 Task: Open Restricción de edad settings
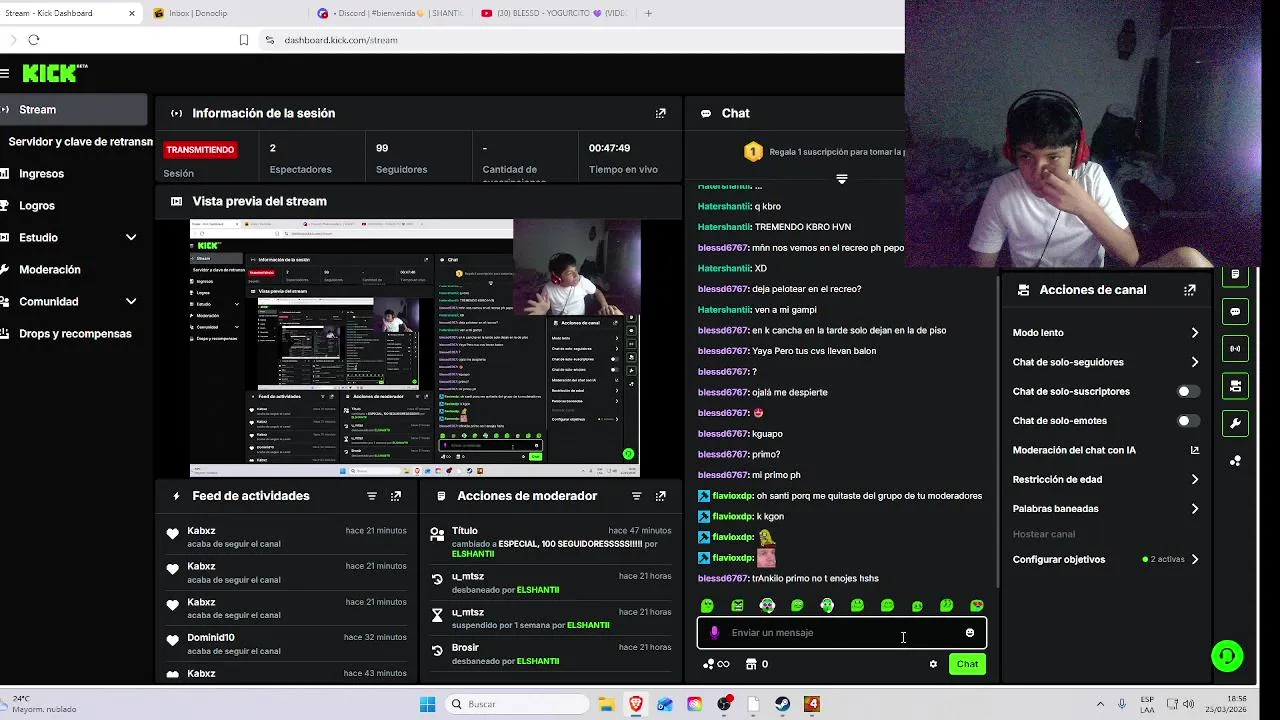(x=1105, y=480)
